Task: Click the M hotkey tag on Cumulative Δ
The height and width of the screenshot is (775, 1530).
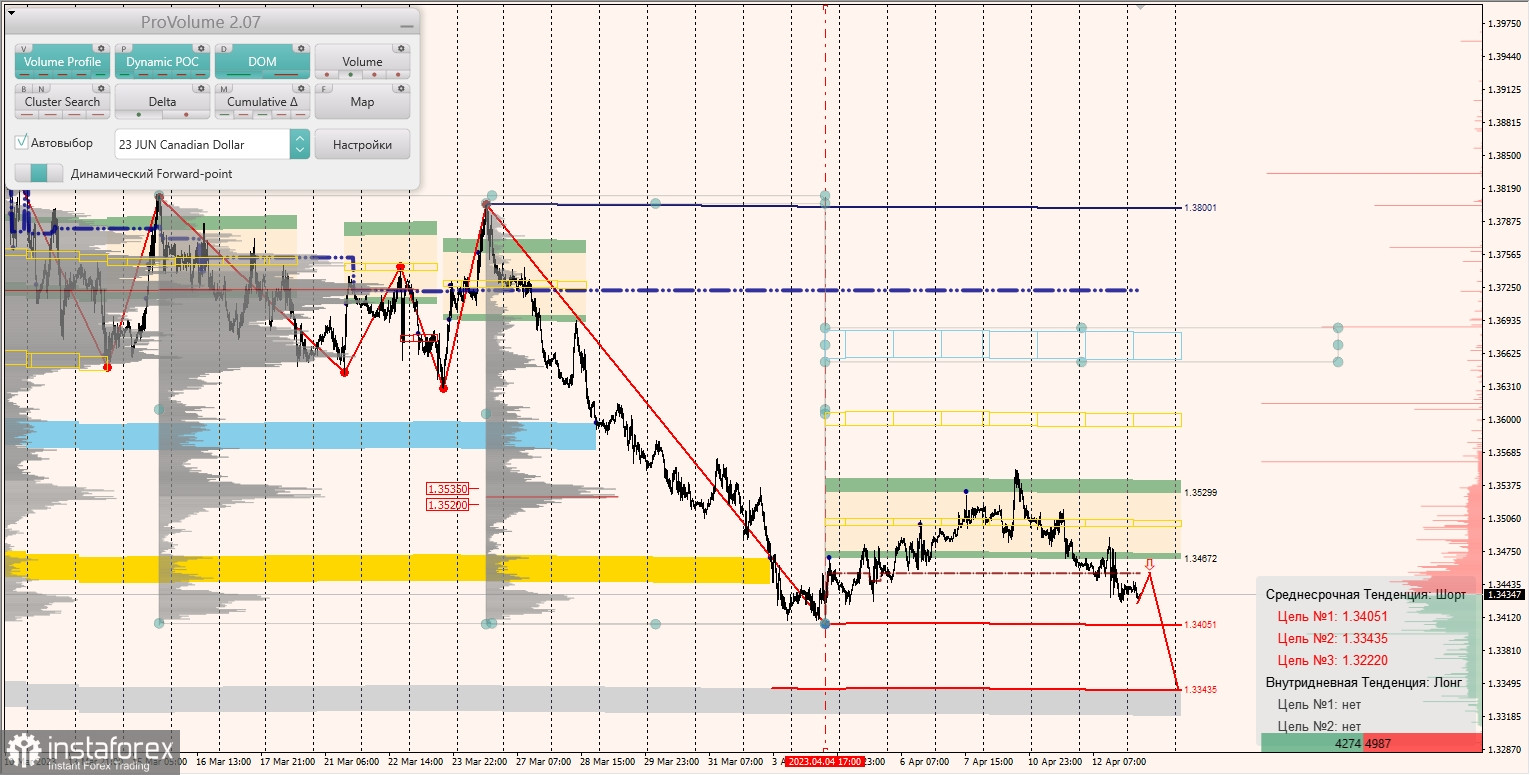Action: coord(224,89)
